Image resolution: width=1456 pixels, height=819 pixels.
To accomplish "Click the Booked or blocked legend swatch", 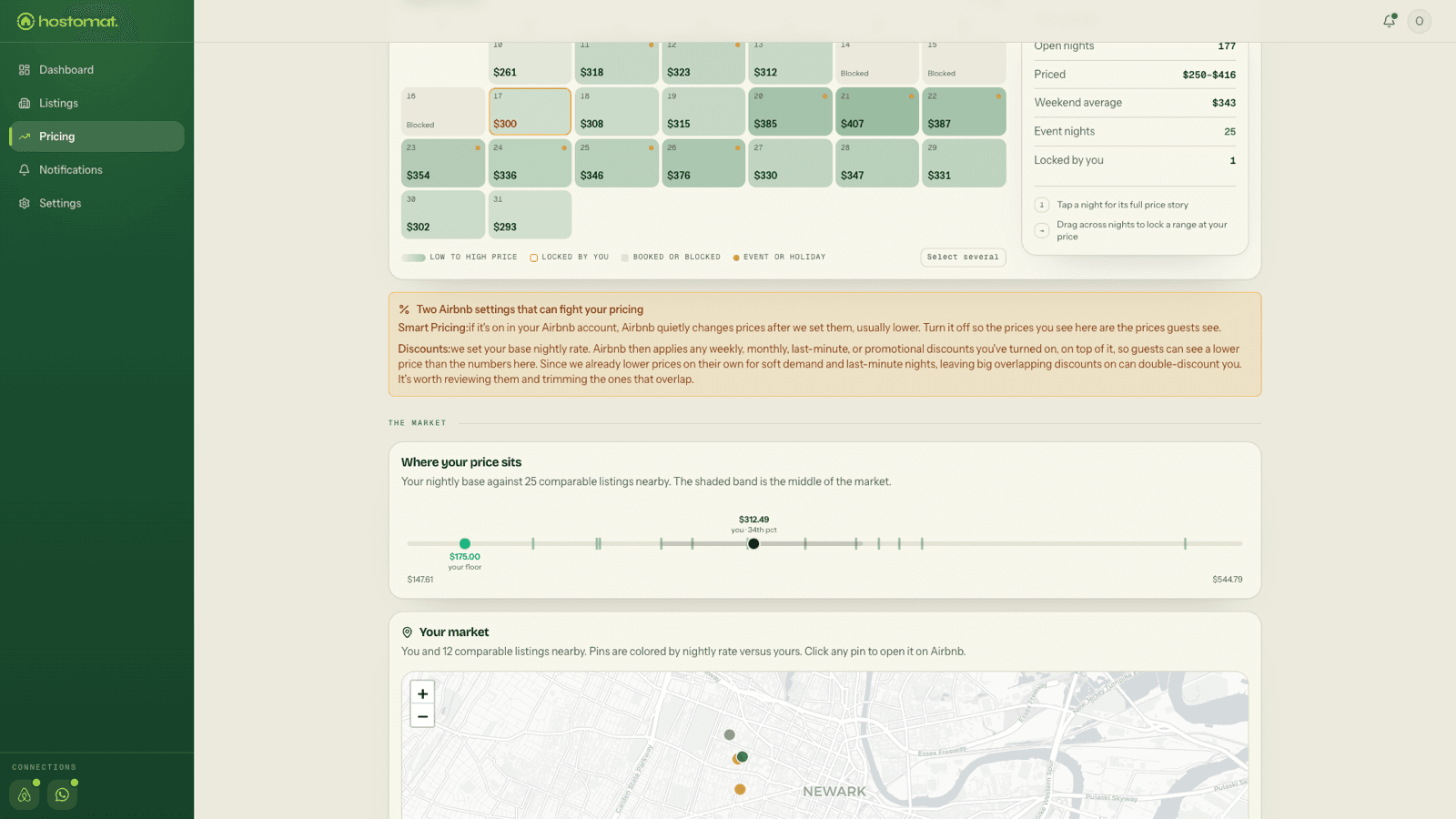I will point(624,258).
